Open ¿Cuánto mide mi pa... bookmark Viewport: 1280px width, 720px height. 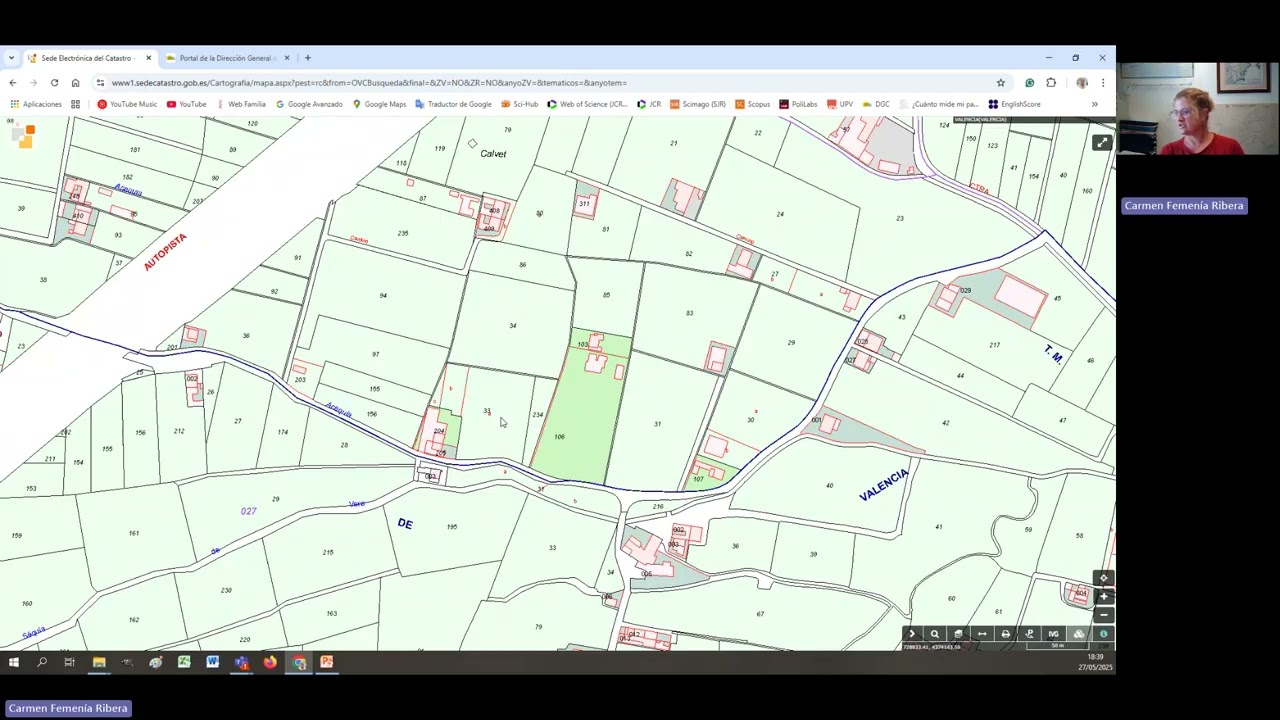(938, 104)
